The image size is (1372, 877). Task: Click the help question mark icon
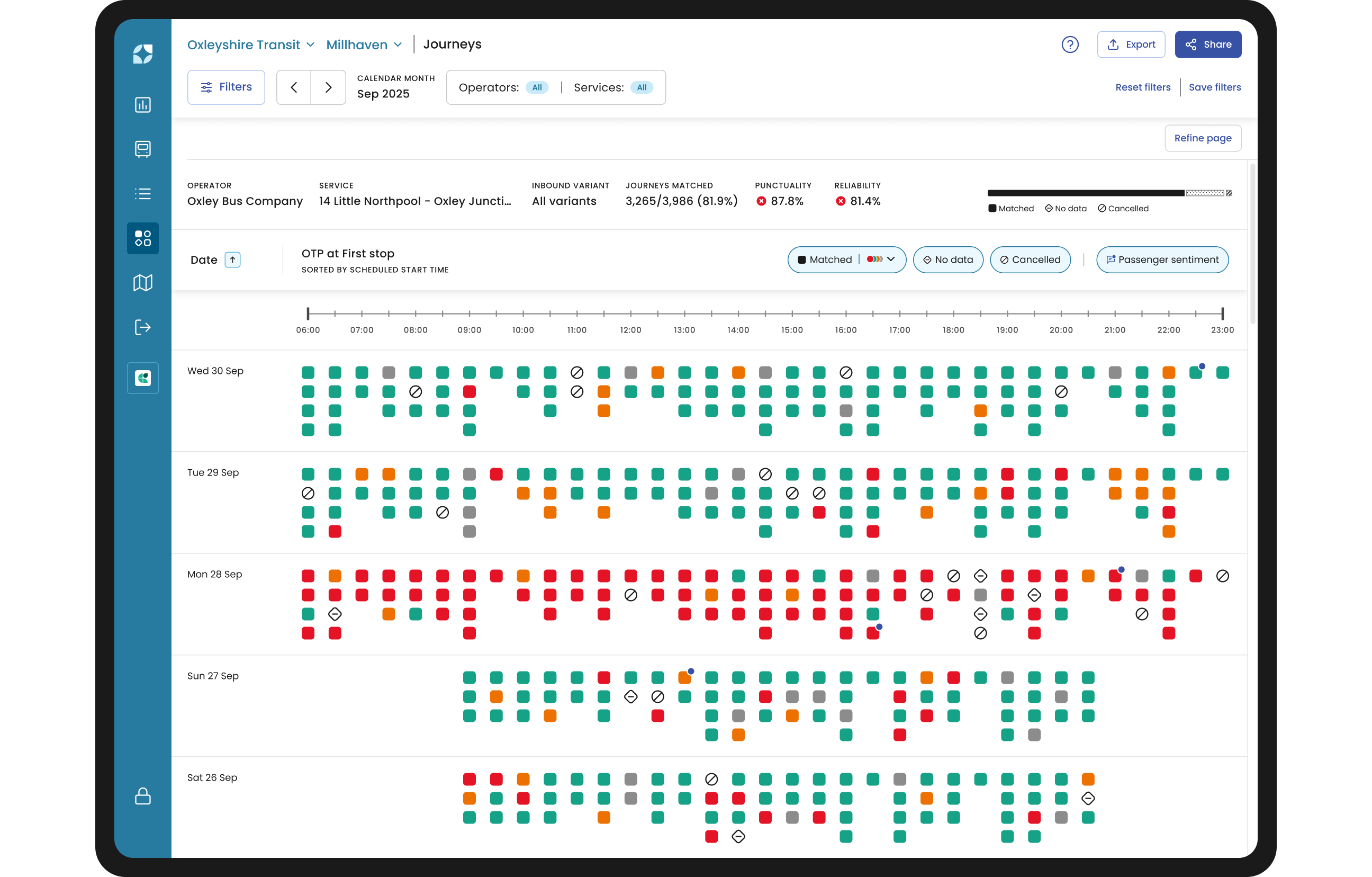1069,44
